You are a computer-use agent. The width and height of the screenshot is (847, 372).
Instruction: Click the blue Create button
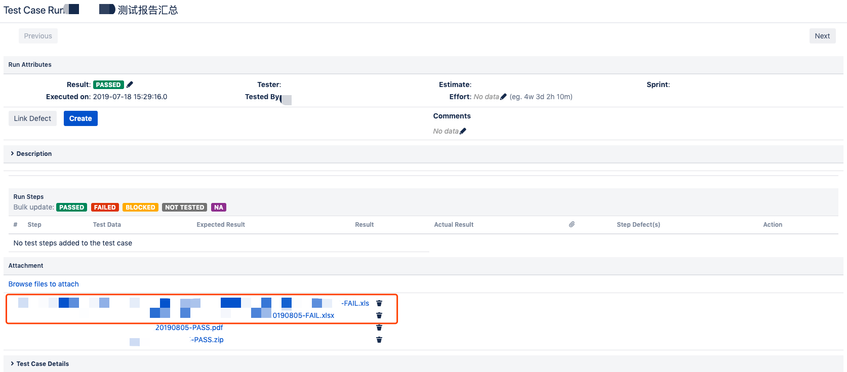[80, 118]
